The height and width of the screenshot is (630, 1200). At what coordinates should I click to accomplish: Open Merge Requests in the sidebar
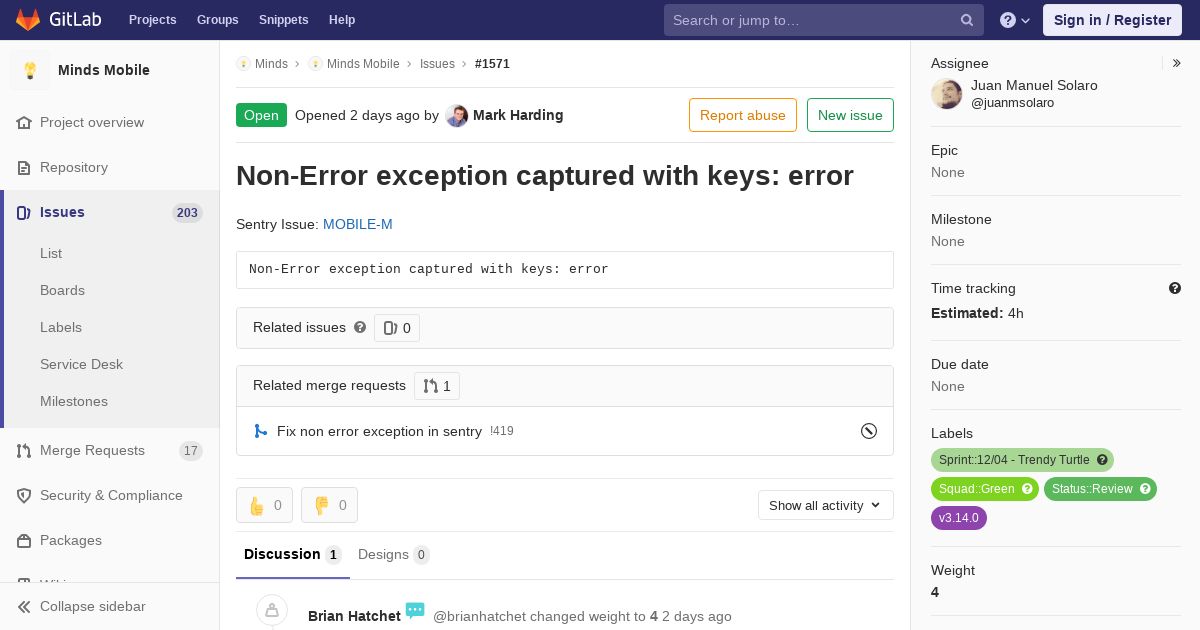[92, 450]
